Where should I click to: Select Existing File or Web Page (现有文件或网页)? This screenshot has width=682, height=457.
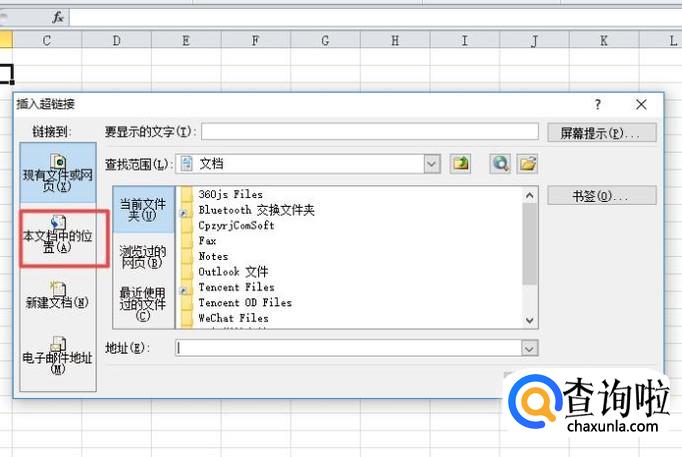point(58,173)
